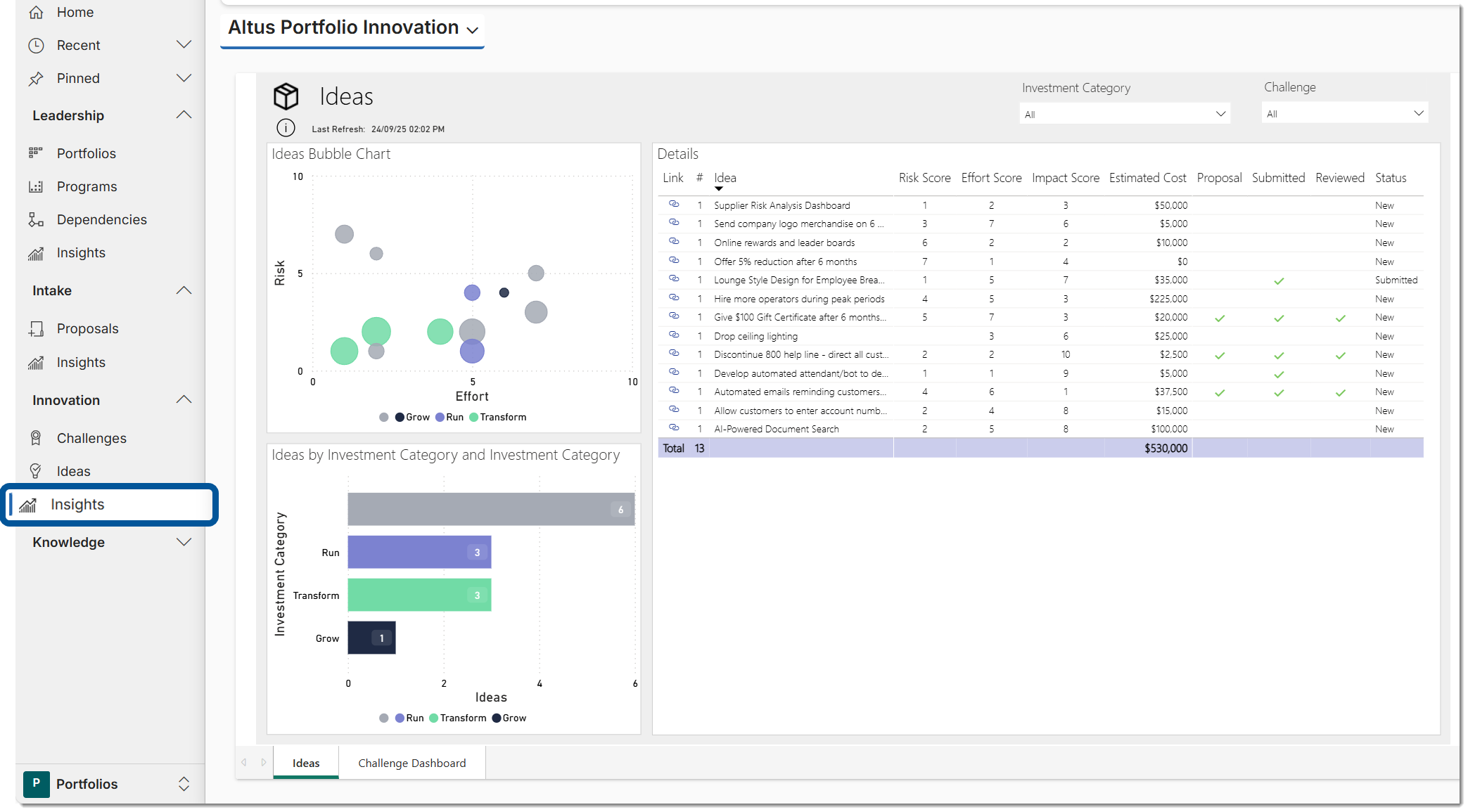
Task: Click Reviewed checkmark for Automated emails row
Action: [x=1341, y=392]
